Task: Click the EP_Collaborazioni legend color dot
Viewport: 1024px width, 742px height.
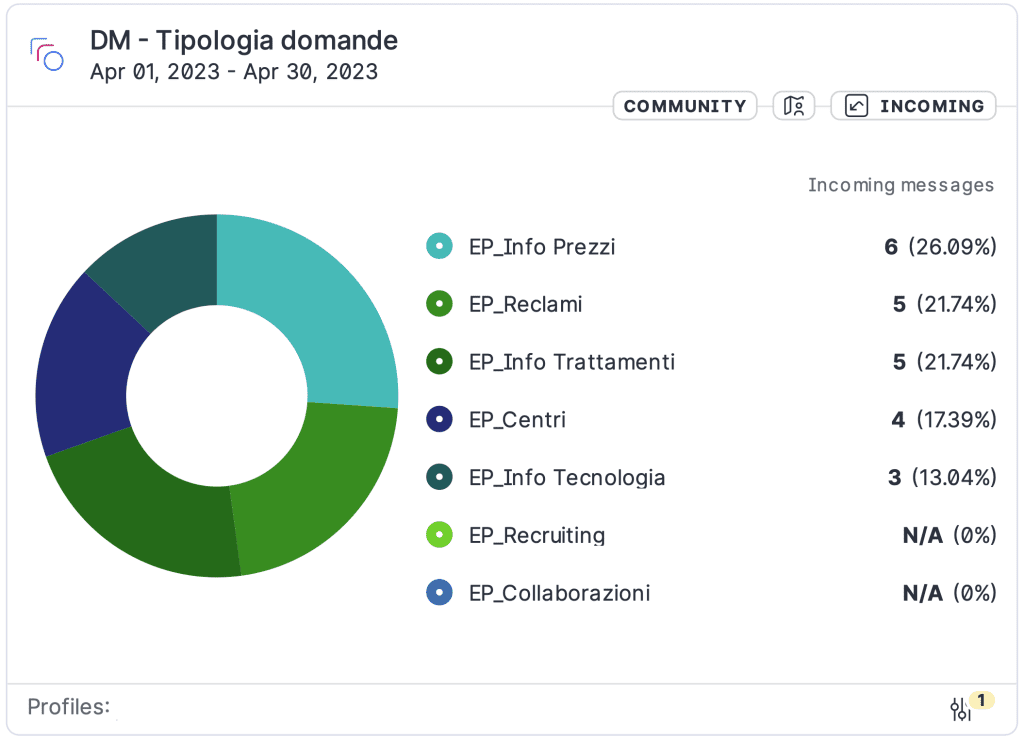Action: (440, 592)
